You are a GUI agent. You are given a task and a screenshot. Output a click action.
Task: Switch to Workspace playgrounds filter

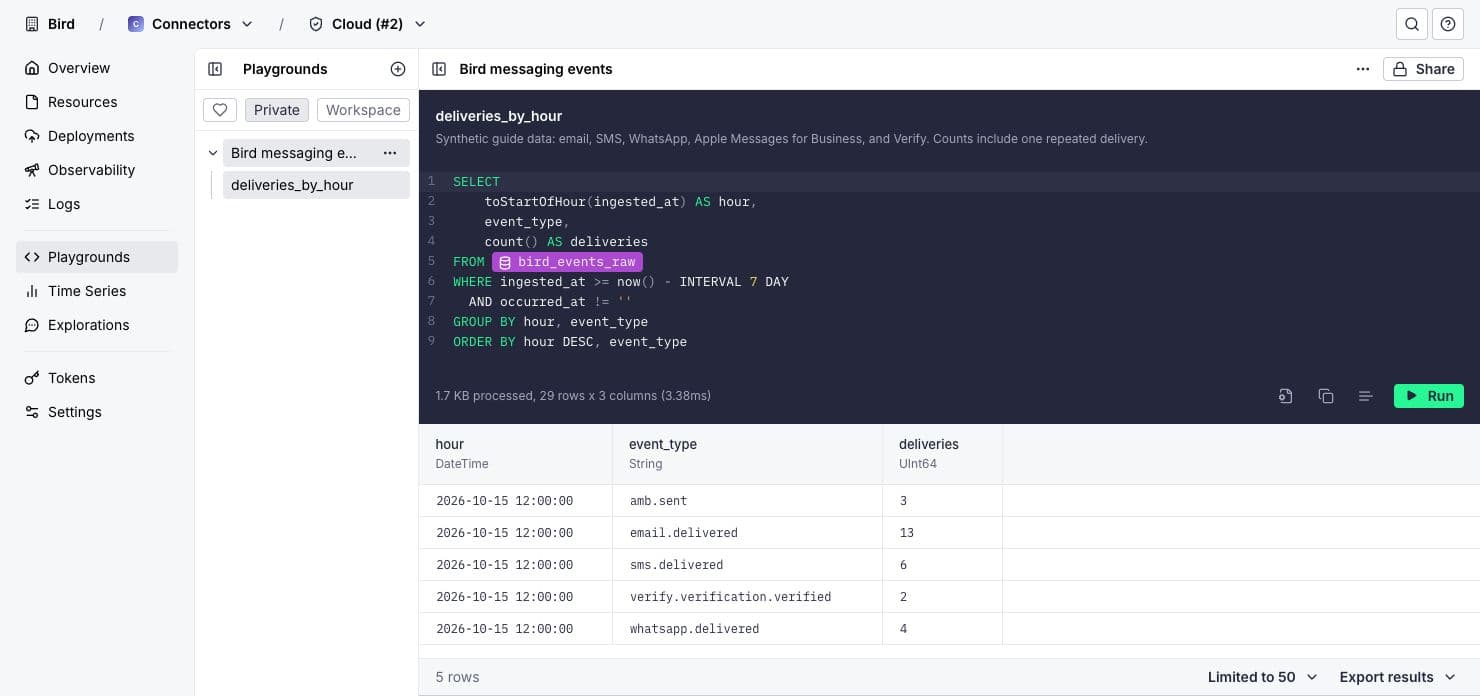[363, 110]
